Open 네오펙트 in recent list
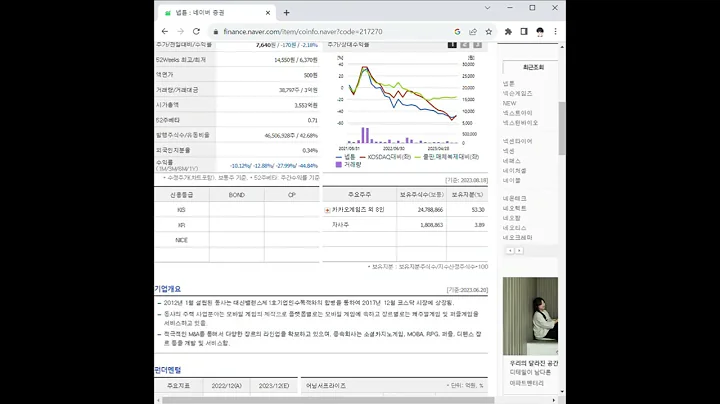 click(x=514, y=208)
